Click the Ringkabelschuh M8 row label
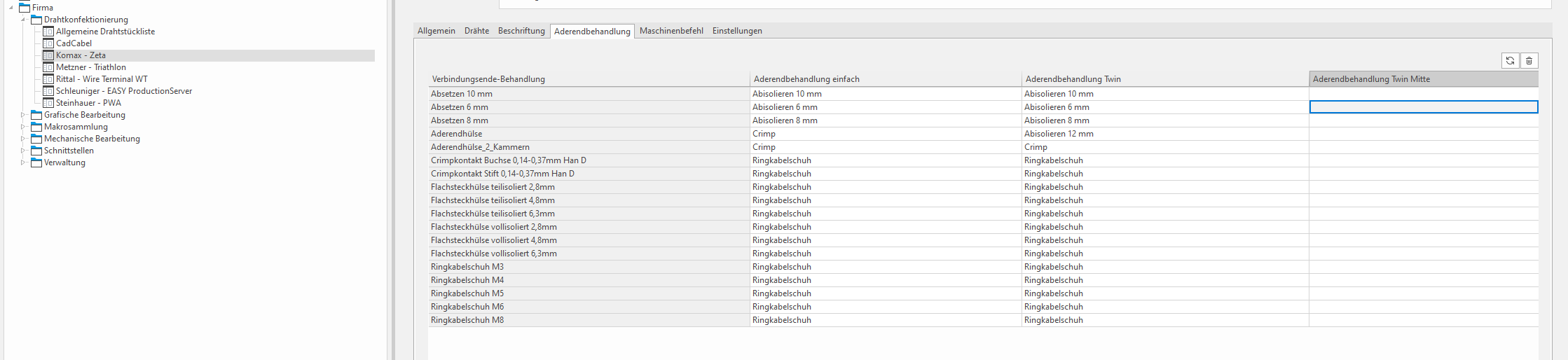The image size is (1568, 360). click(467, 320)
